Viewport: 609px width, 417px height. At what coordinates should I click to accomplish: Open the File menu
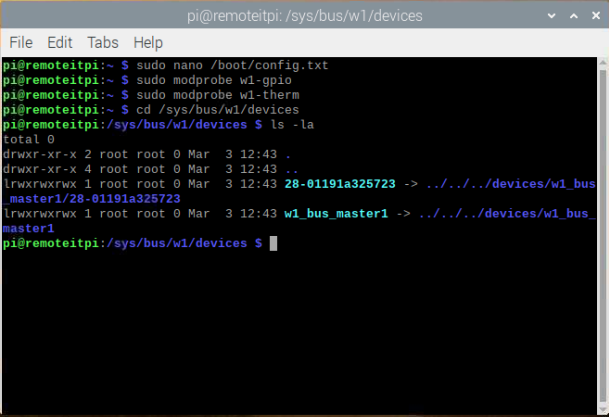(x=21, y=43)
